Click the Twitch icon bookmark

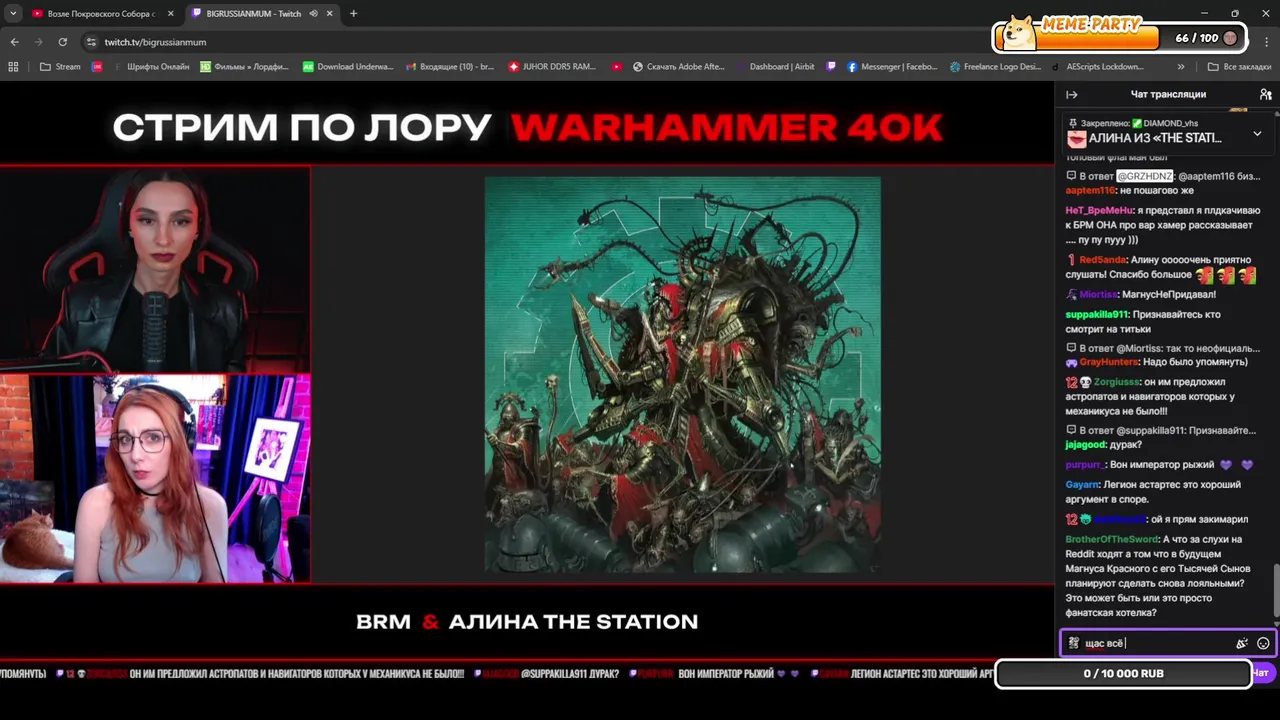click(x=831, y=67)
